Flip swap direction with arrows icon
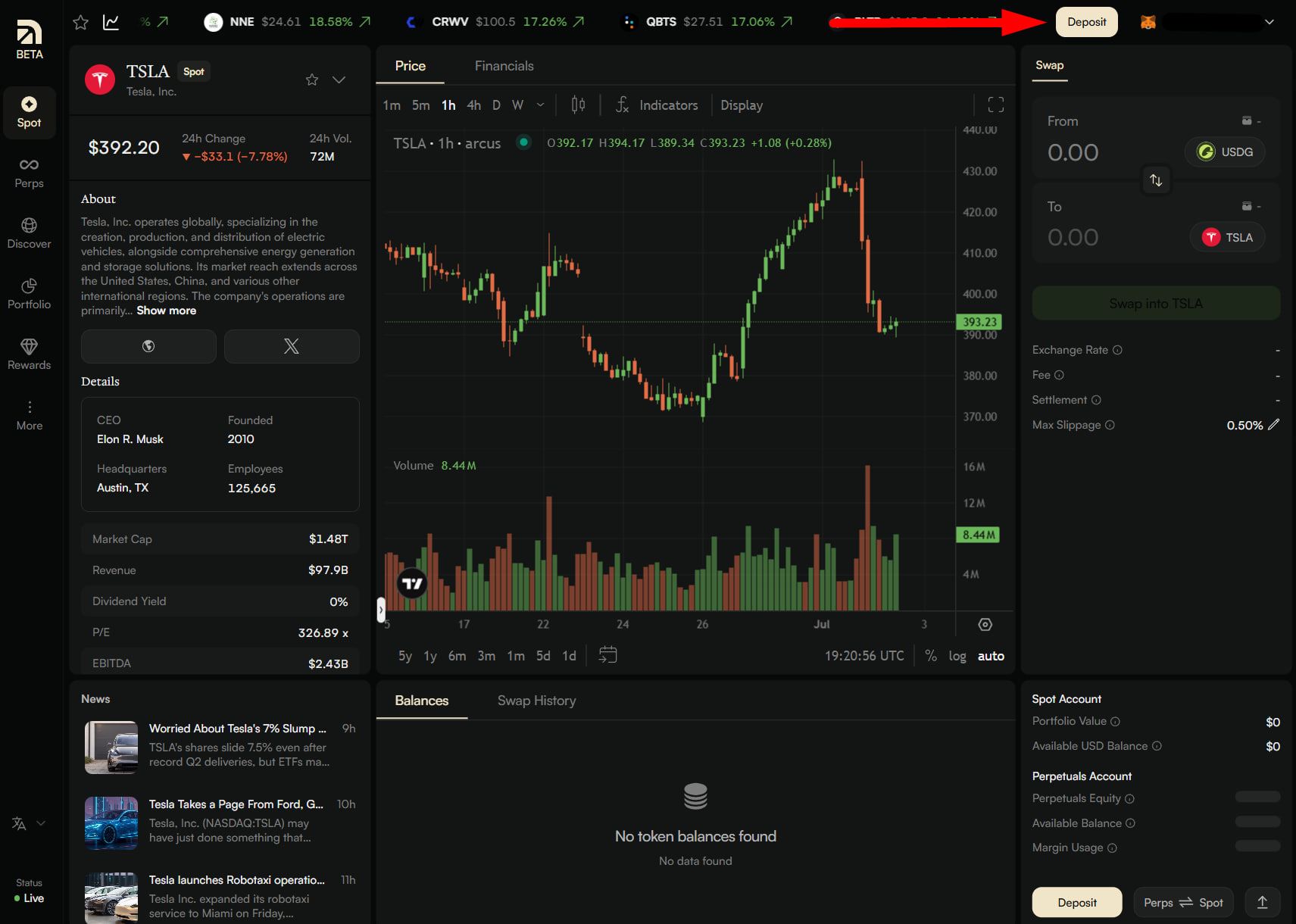 [x=1156, y=180]
